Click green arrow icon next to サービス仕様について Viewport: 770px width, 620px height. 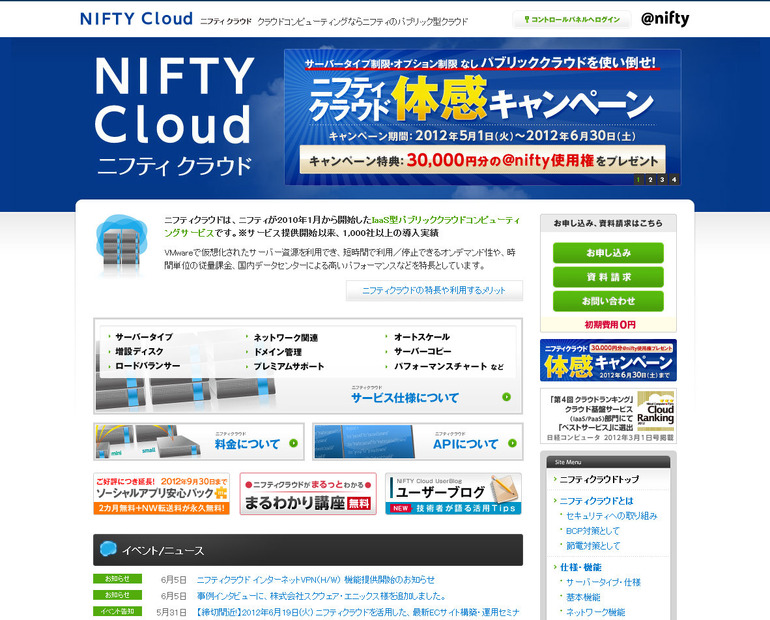coord(506,397)
